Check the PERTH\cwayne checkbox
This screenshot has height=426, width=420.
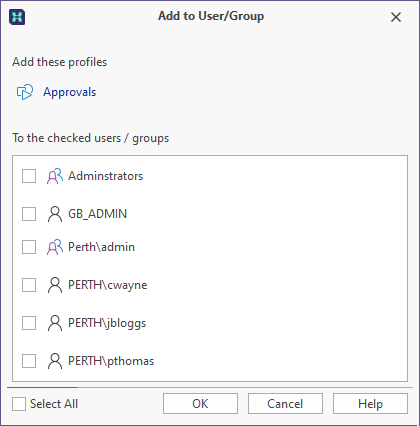[29, 285]
